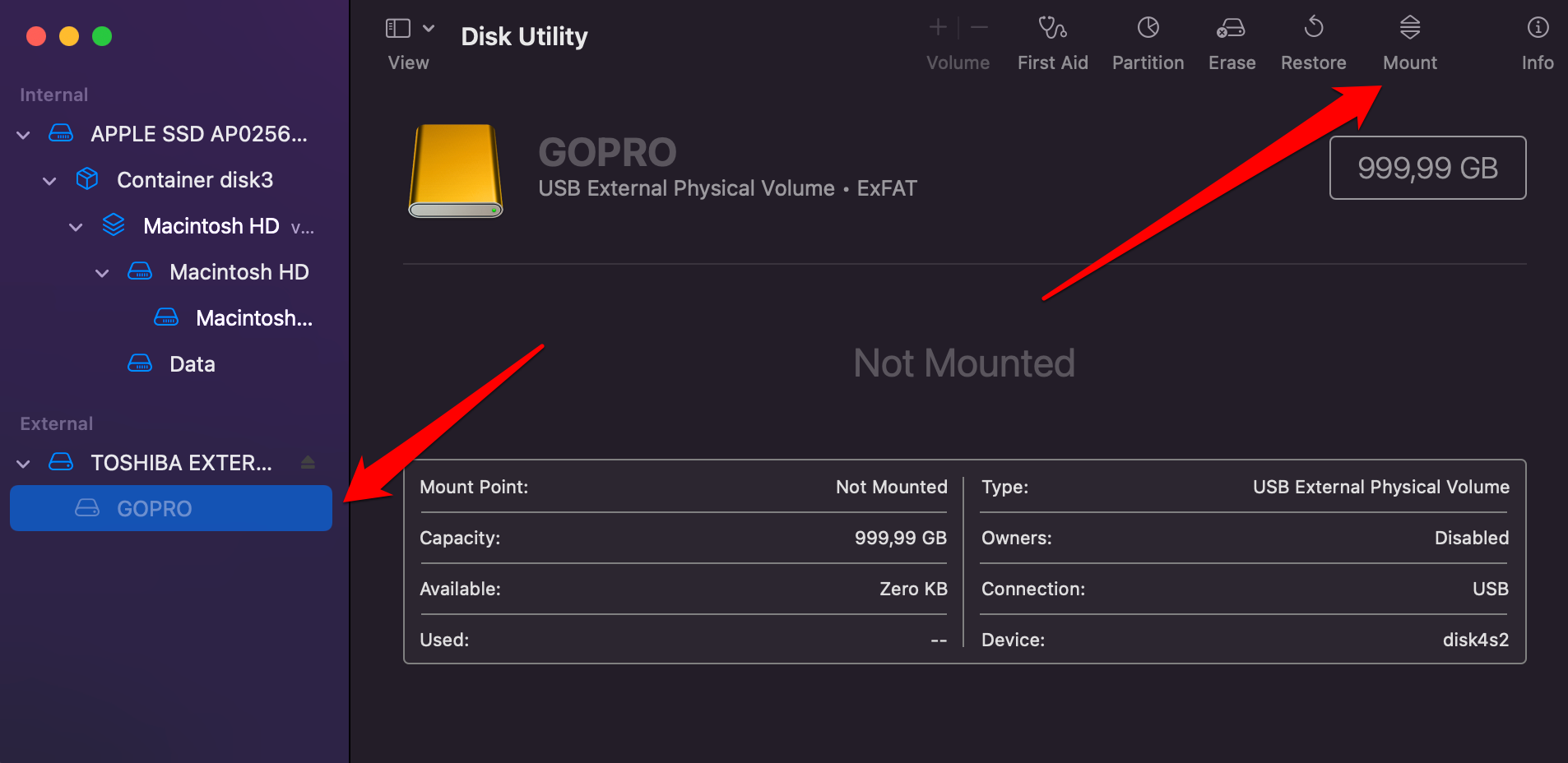The width and height of the screenshot is (1568, 763).
Task: Click the View label in toolbar
Action: pyautogui.click(x=408, y=62)
